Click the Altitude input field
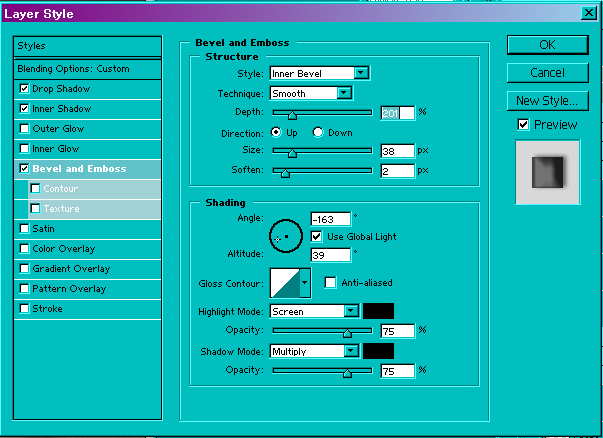The width and height of the screenshot is (603, 438). [x=330, y=255]
